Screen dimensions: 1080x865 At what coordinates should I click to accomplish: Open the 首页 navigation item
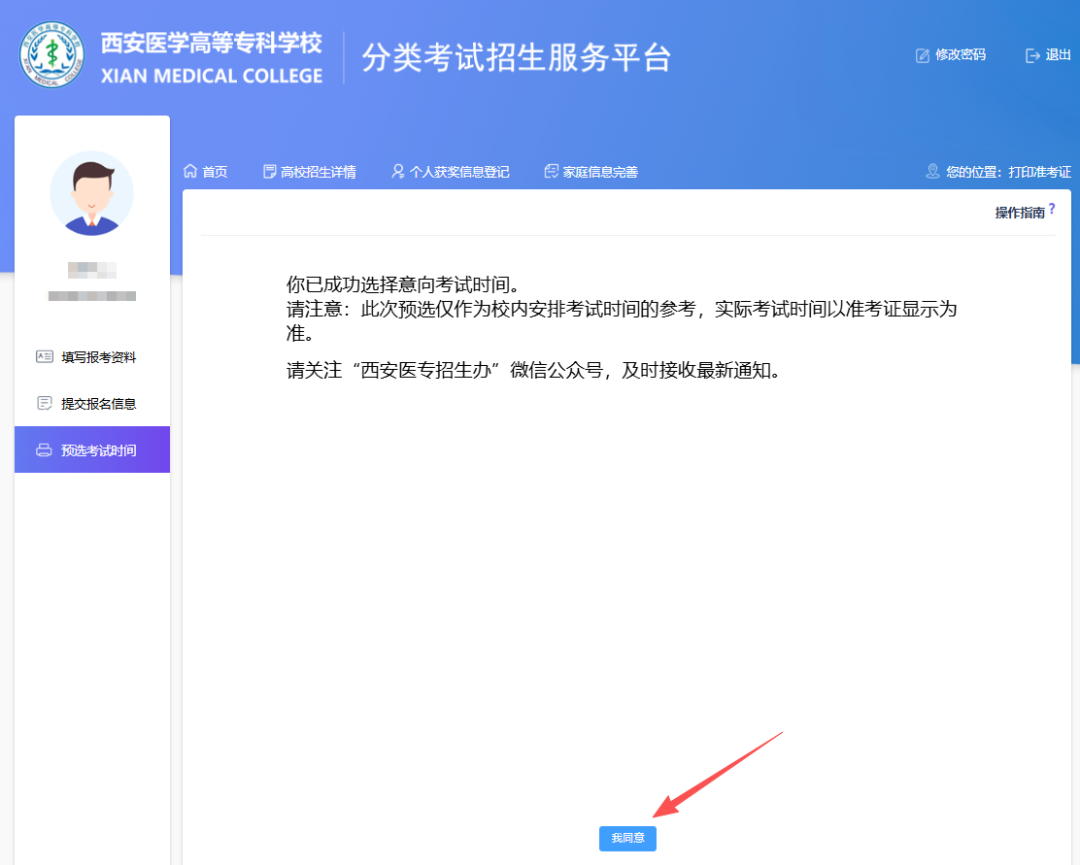point(214,172)
